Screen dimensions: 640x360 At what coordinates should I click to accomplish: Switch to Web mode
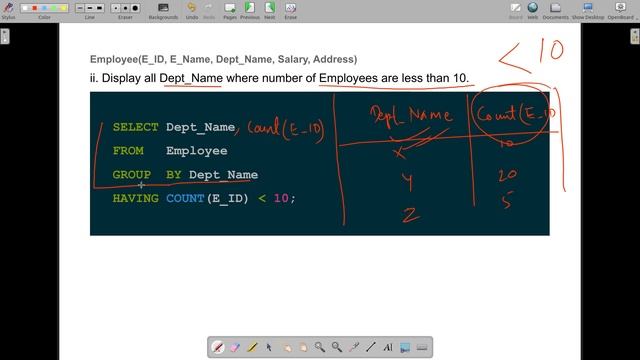[x=533, y=10]
